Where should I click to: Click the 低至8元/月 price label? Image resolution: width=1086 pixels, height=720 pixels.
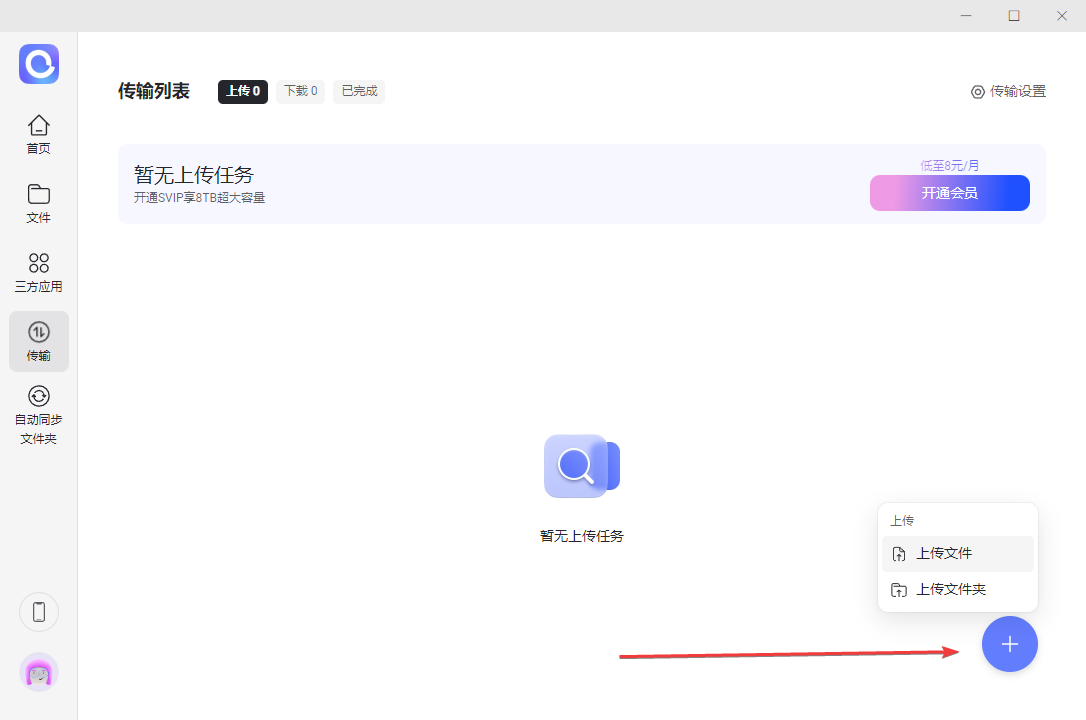(x=949, y=165)
